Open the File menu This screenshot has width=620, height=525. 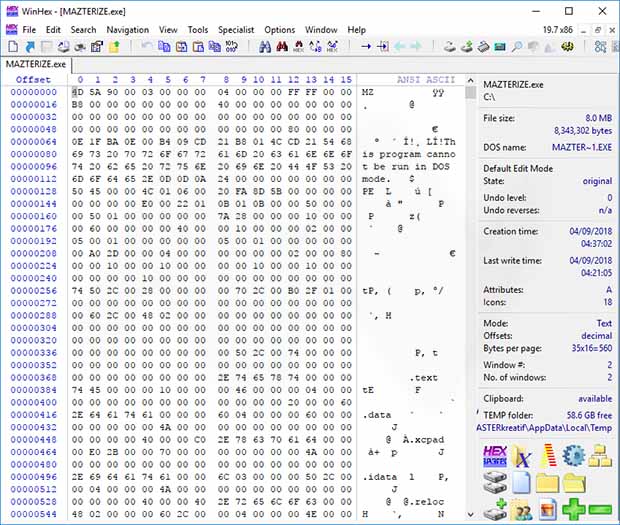[29, 30]
